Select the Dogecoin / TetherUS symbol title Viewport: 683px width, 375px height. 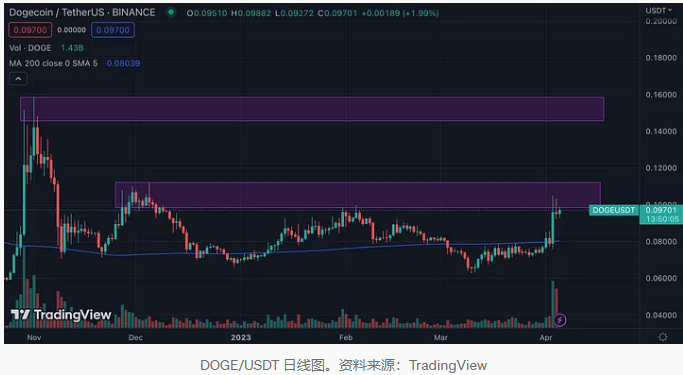coord(82,13)
